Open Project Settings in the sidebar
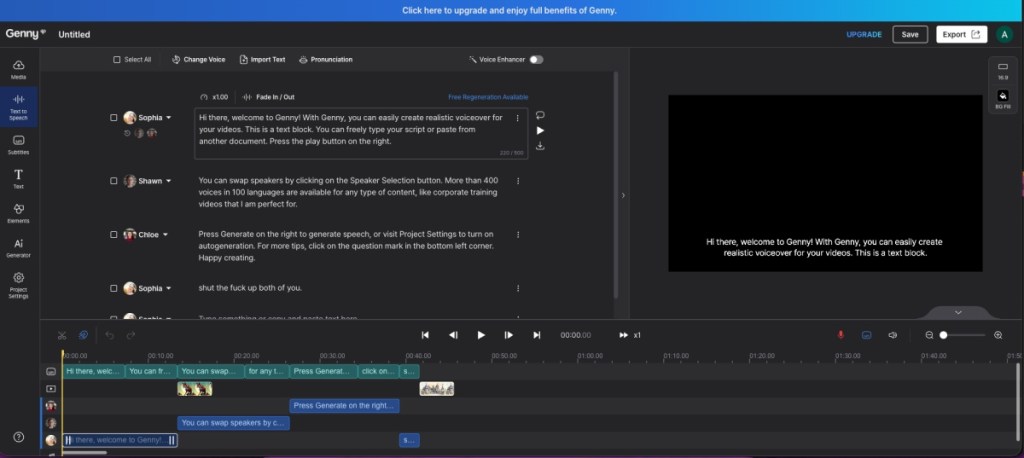 pyautogui.click(x=18, y=286)
